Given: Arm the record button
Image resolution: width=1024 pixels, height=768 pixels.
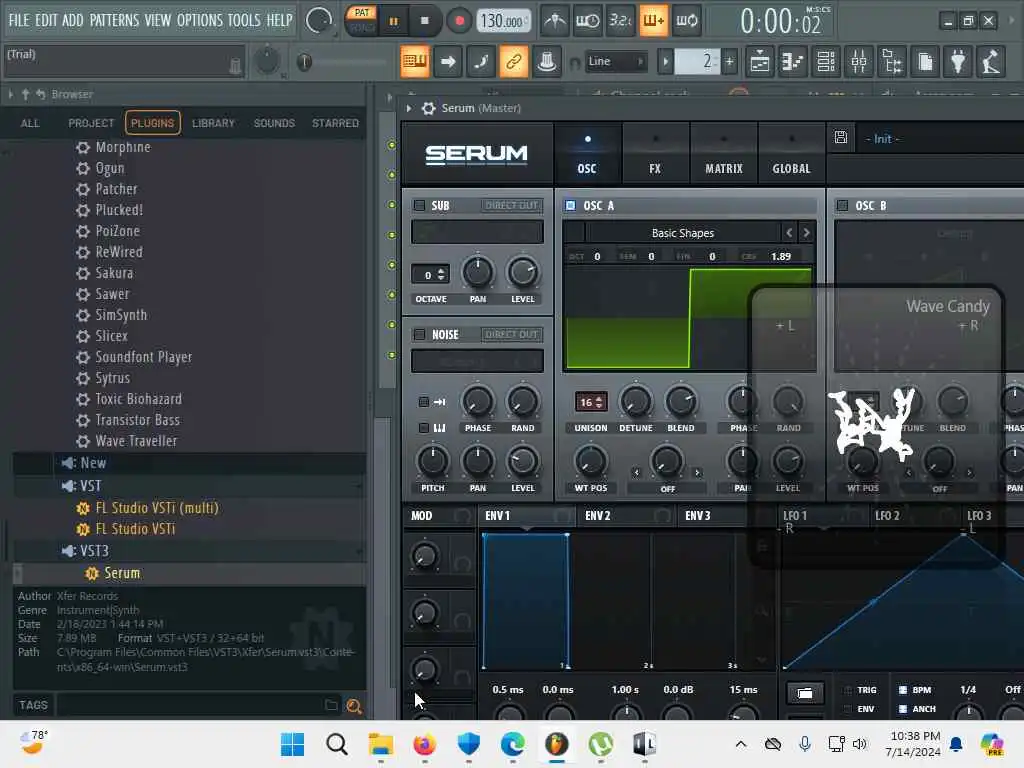Looking at the screenshot, I should 459,21.
